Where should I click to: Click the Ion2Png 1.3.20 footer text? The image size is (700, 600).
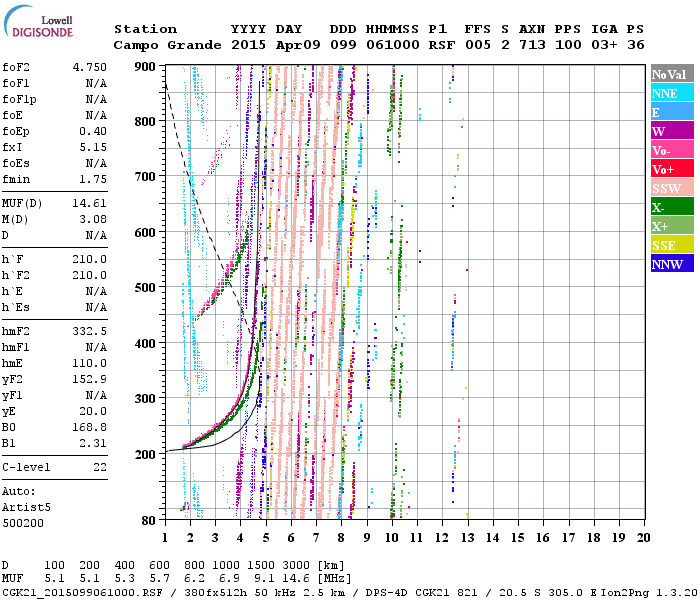click(649, 592)
